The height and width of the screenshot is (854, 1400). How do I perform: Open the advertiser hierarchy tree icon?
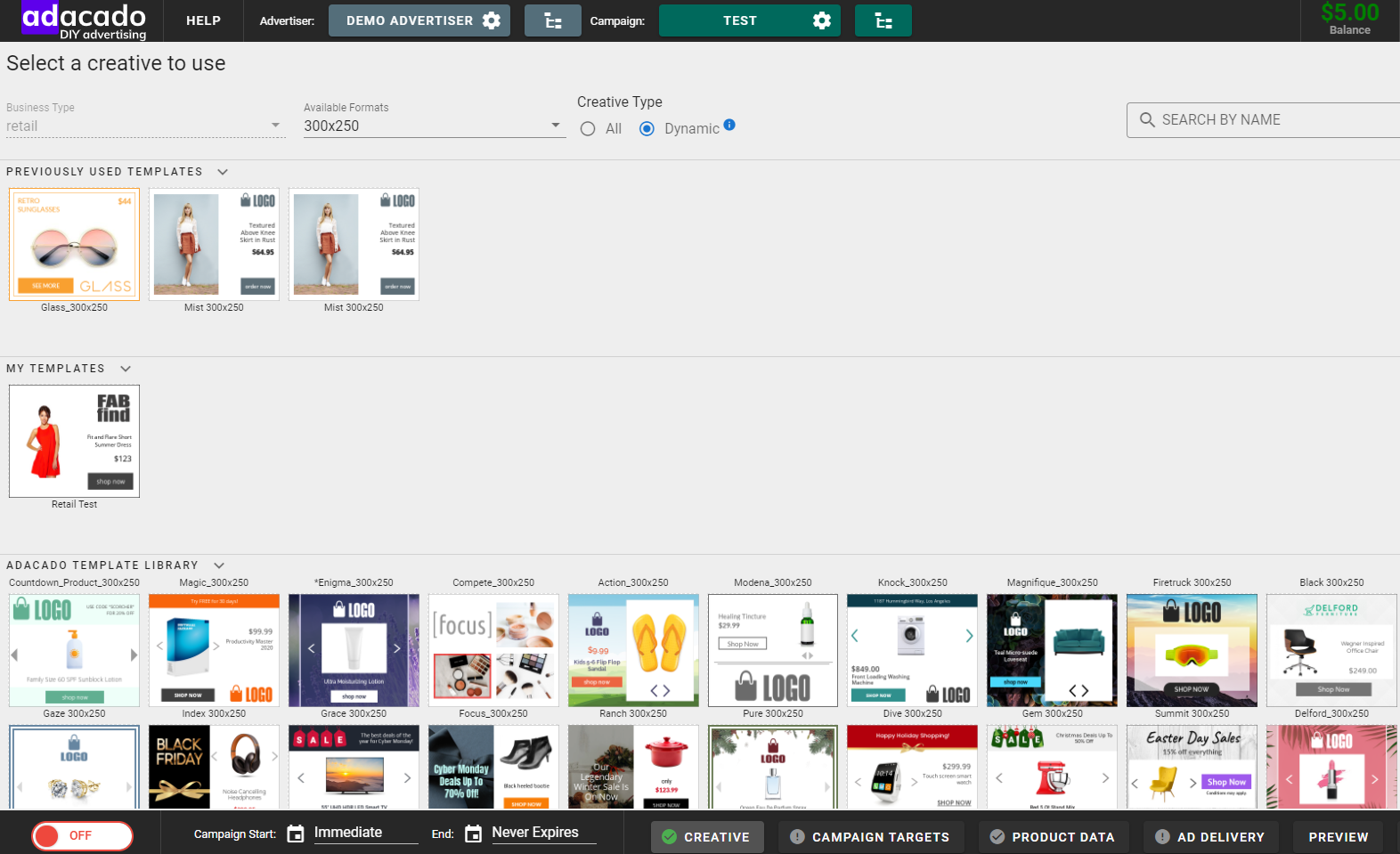tap(553, 20)
